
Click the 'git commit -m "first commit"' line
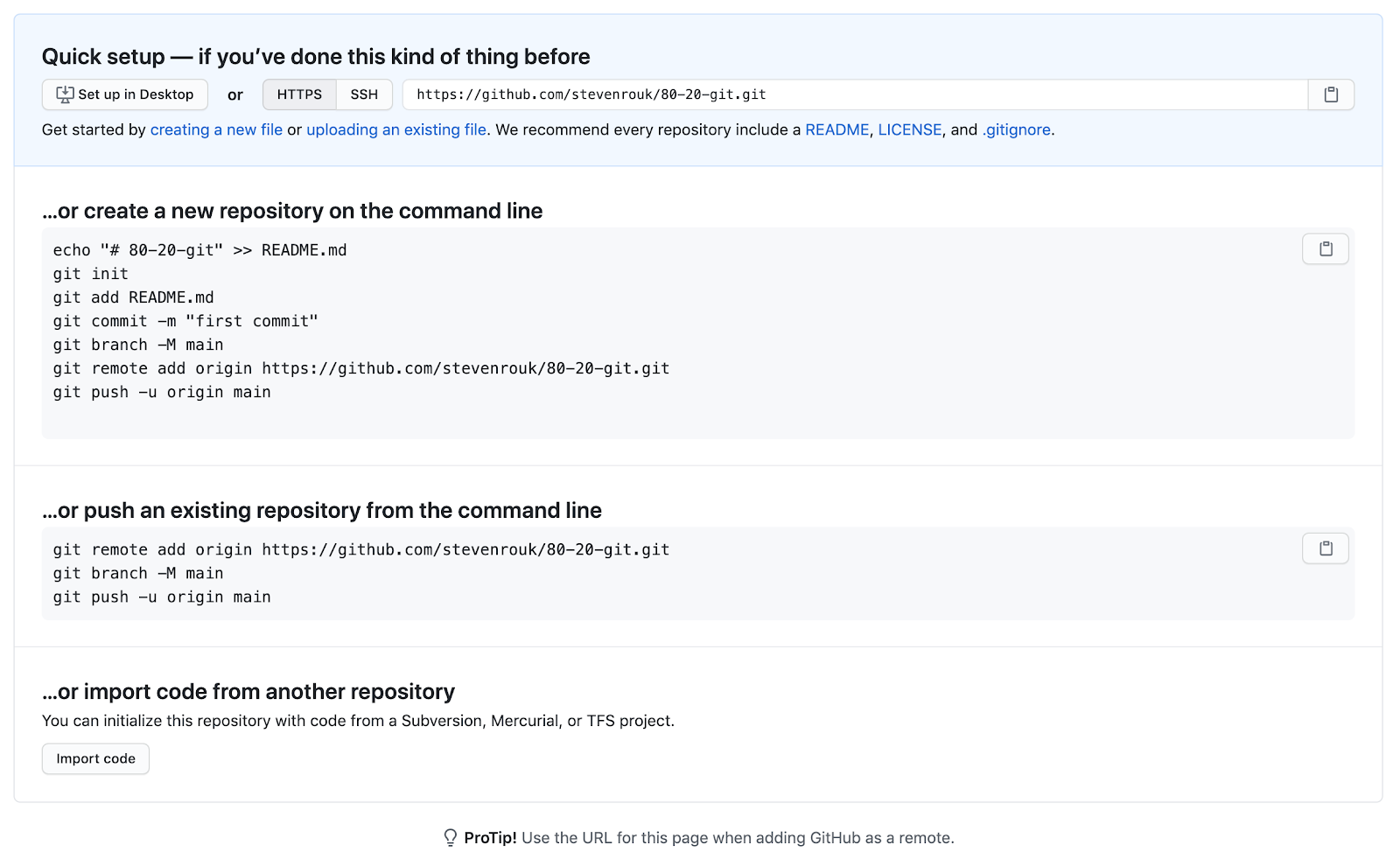point(185,321)
